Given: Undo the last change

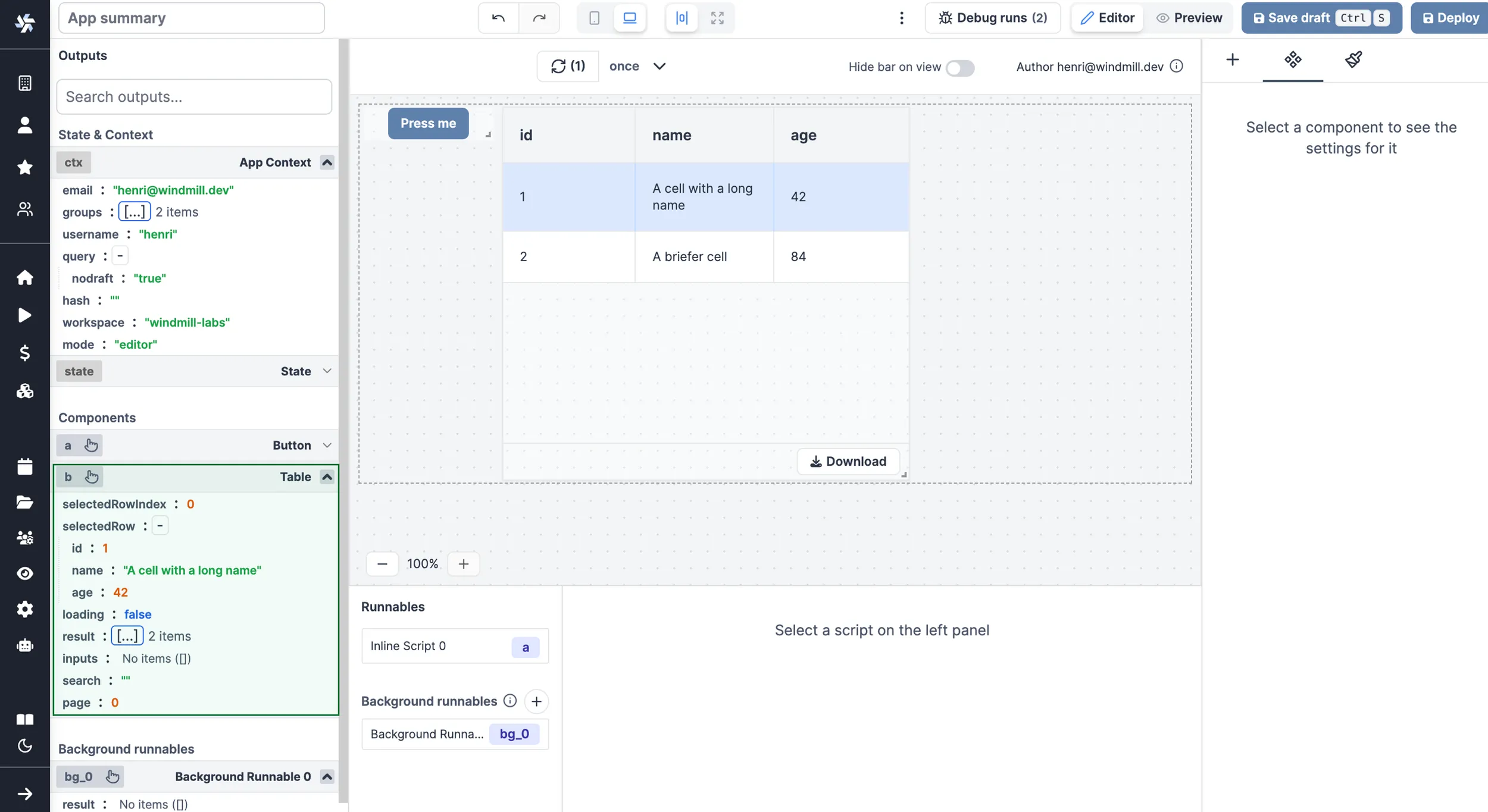Looking at the screenshot, I should (x=498, y=18).
